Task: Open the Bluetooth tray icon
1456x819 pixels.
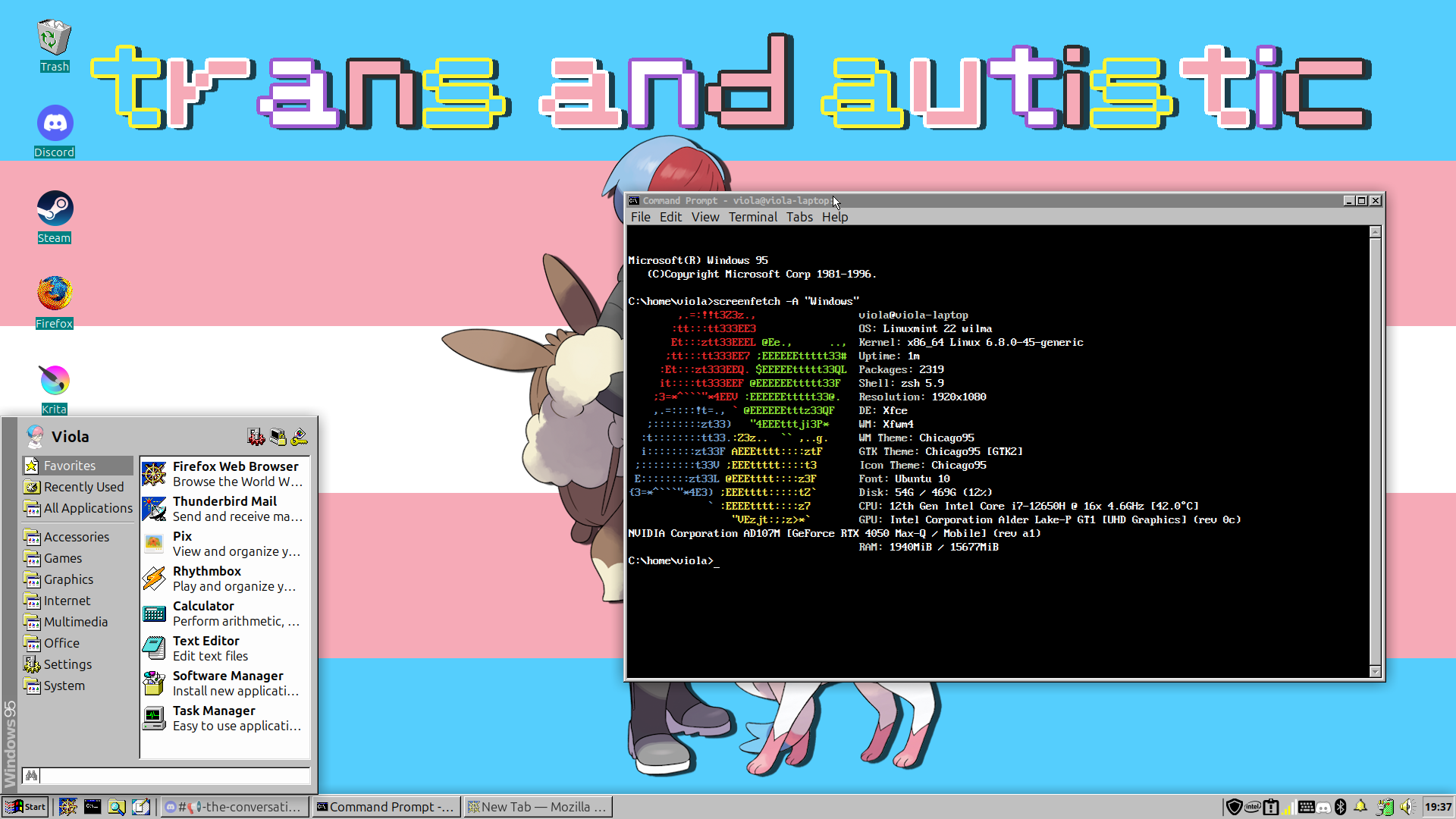Action: tap(1341, 807)
